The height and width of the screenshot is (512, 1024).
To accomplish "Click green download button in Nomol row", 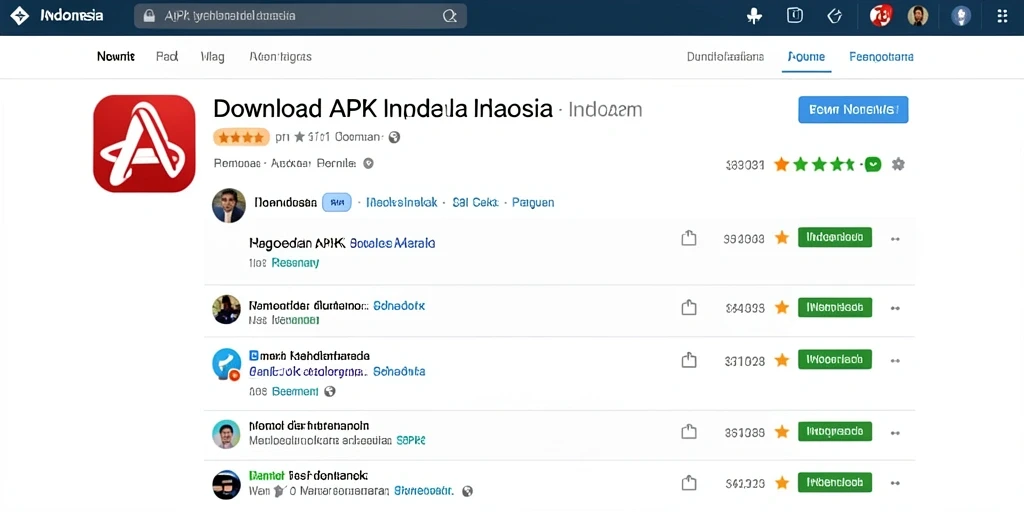I will click(x=835, y=431).
